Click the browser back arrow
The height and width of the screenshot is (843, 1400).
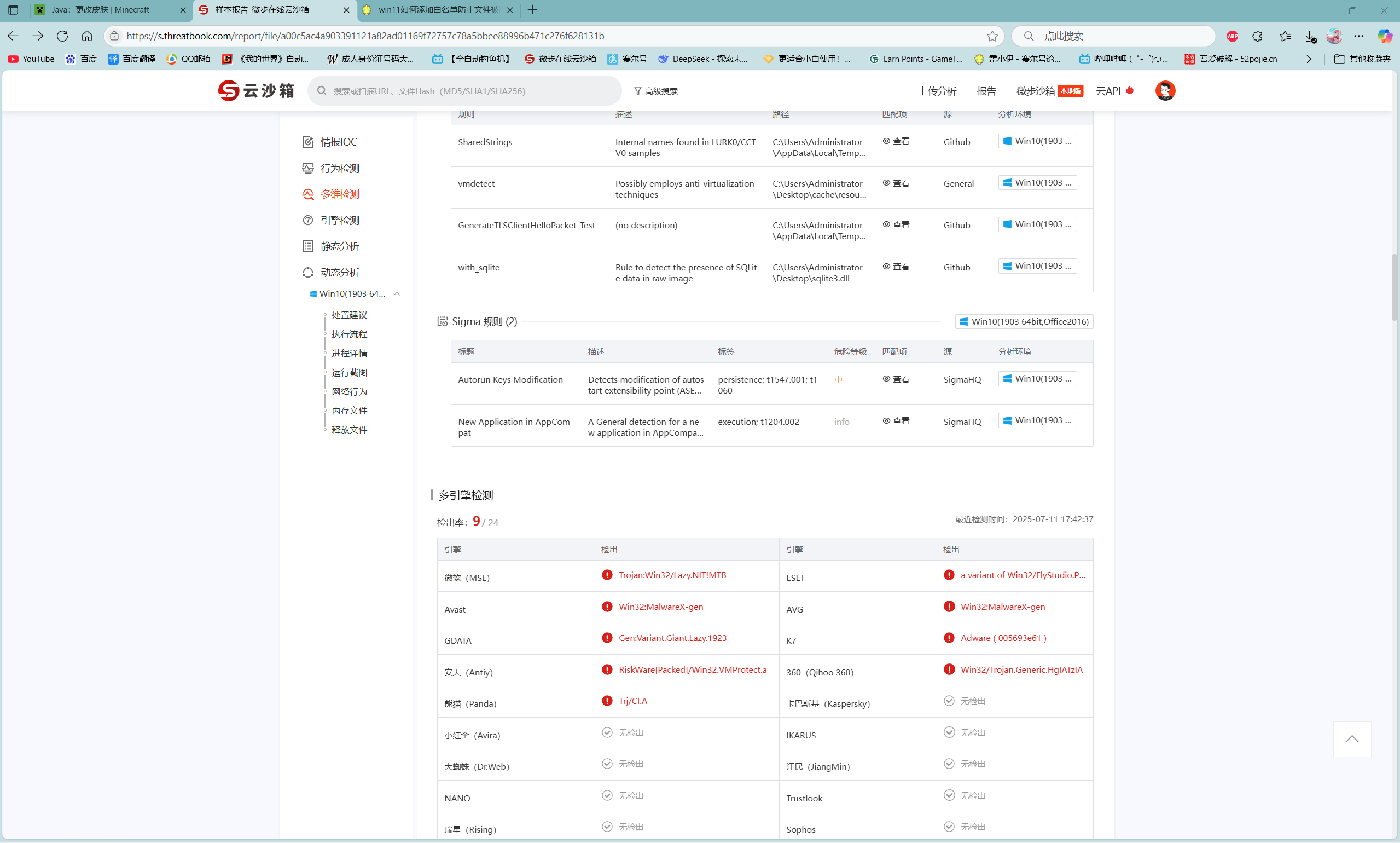click(13, 36)
